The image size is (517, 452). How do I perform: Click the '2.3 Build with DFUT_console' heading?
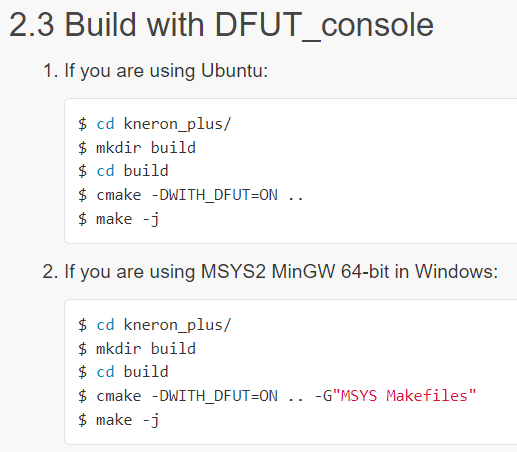[221, 25]
